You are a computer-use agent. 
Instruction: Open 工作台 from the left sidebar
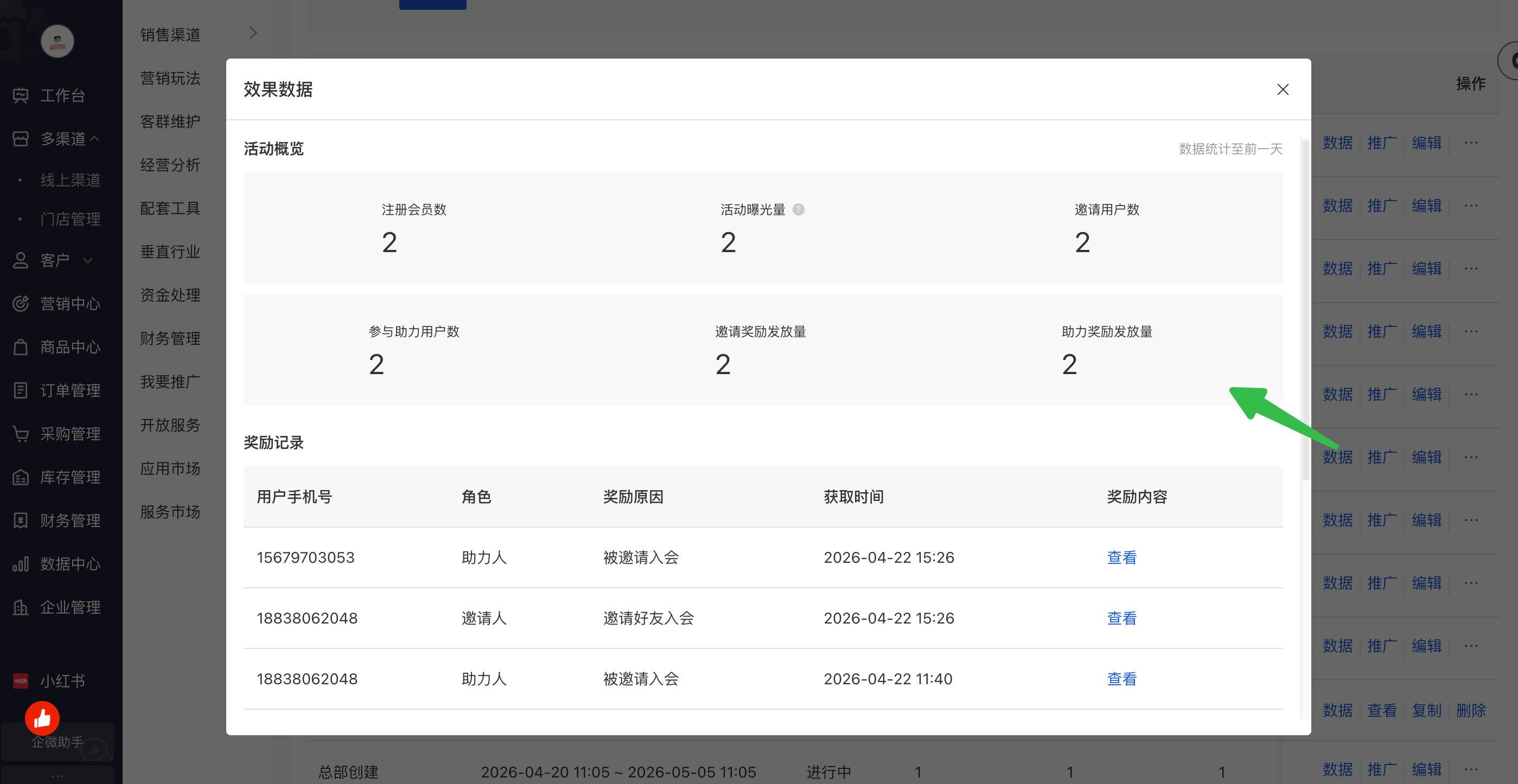(49, 95)
